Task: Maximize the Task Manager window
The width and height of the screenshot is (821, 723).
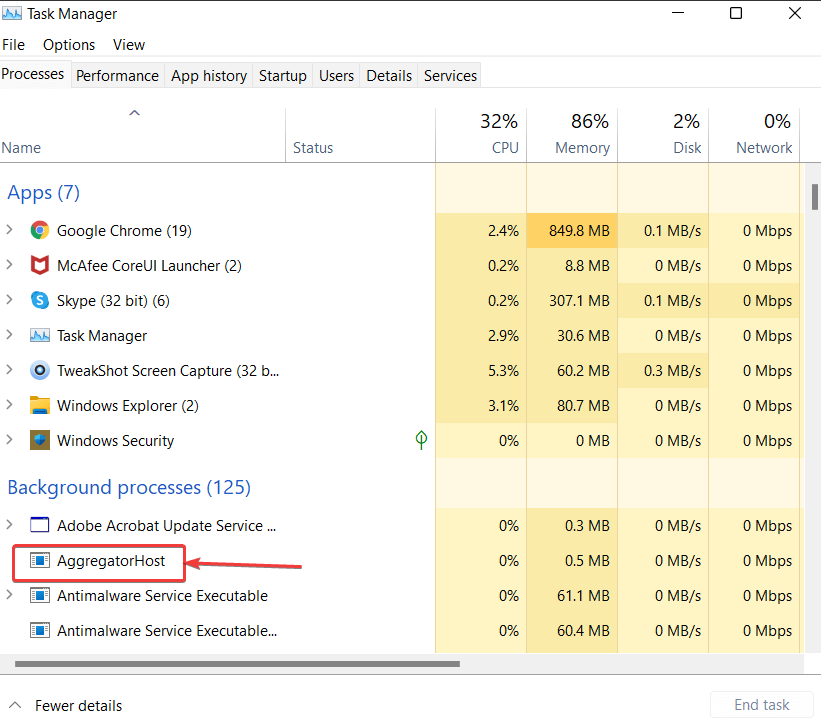Action: coord(736,13)
